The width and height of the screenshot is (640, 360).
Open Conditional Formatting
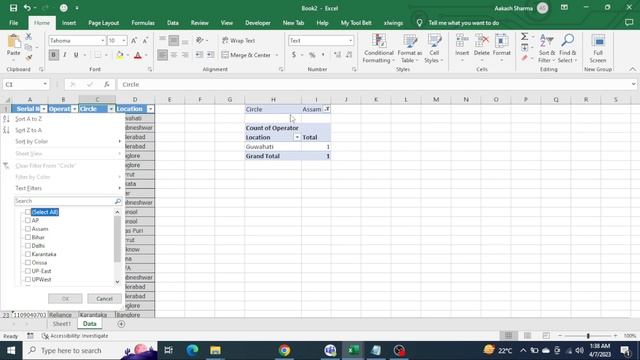[378, 49]
